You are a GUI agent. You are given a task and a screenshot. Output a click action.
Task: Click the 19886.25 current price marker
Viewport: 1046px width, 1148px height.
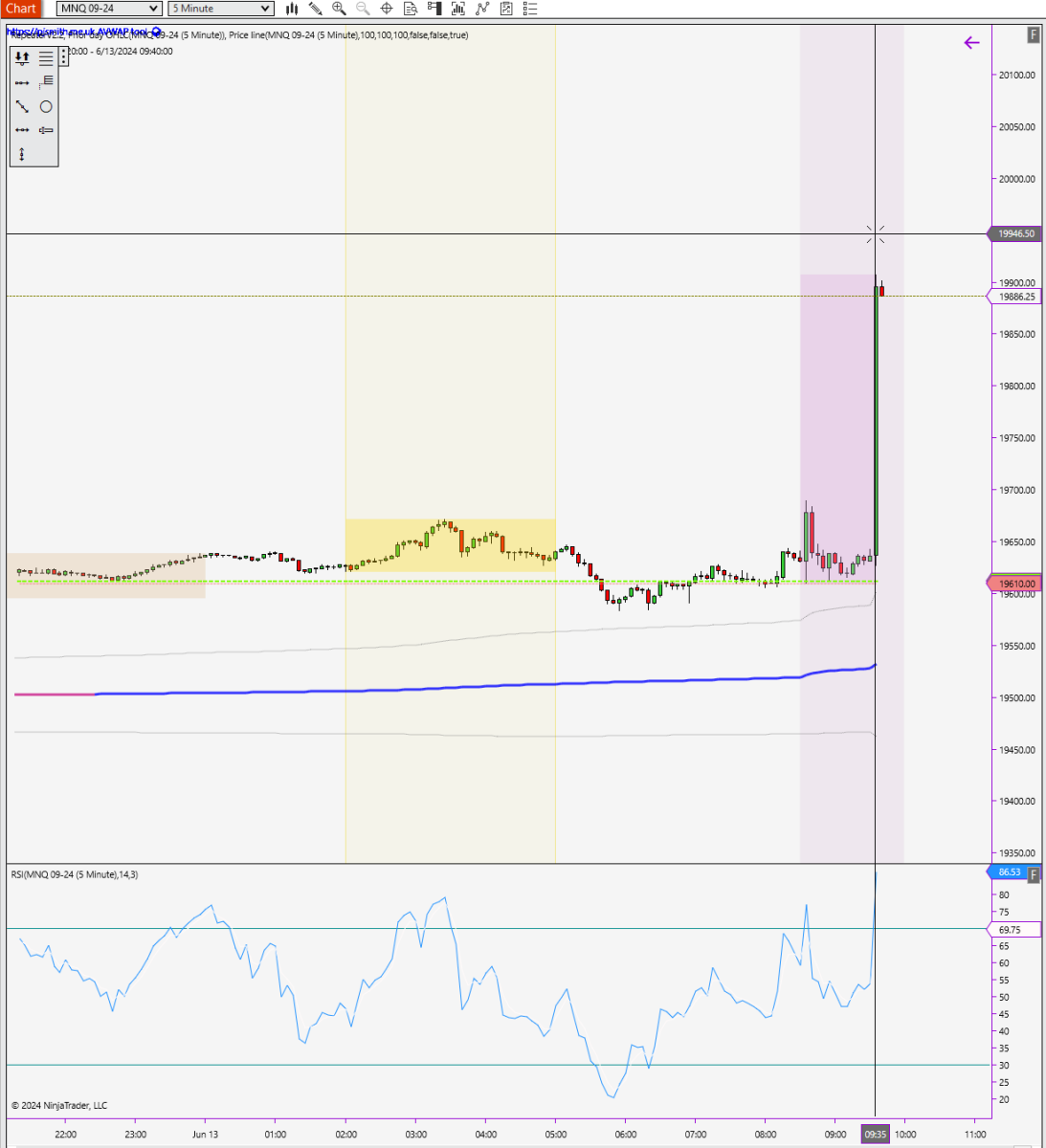(x=1014, y=297)
